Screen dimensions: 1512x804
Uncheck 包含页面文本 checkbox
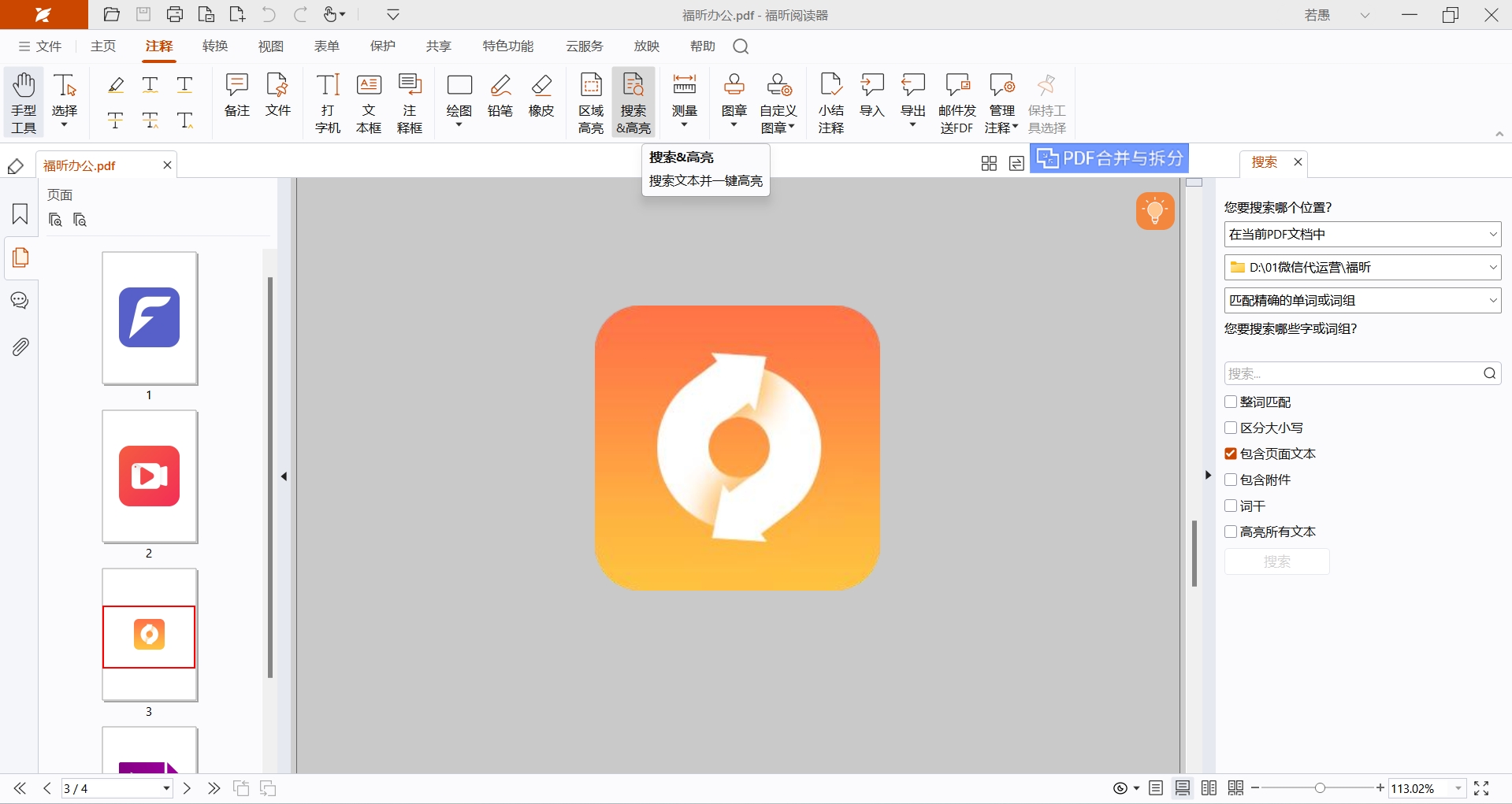1231,454
